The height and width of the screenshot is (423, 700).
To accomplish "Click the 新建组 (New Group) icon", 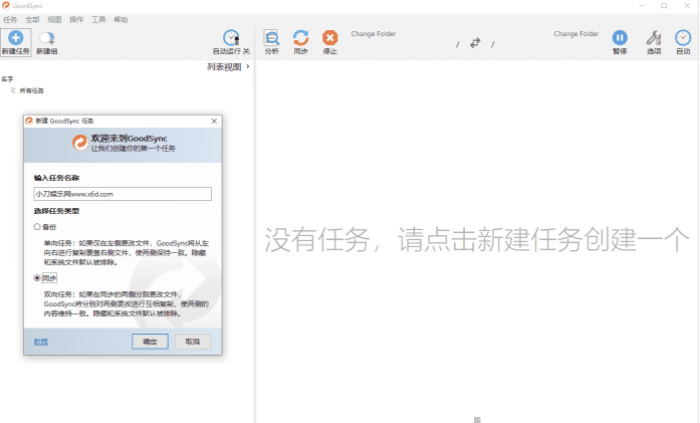I will (47, 38).
